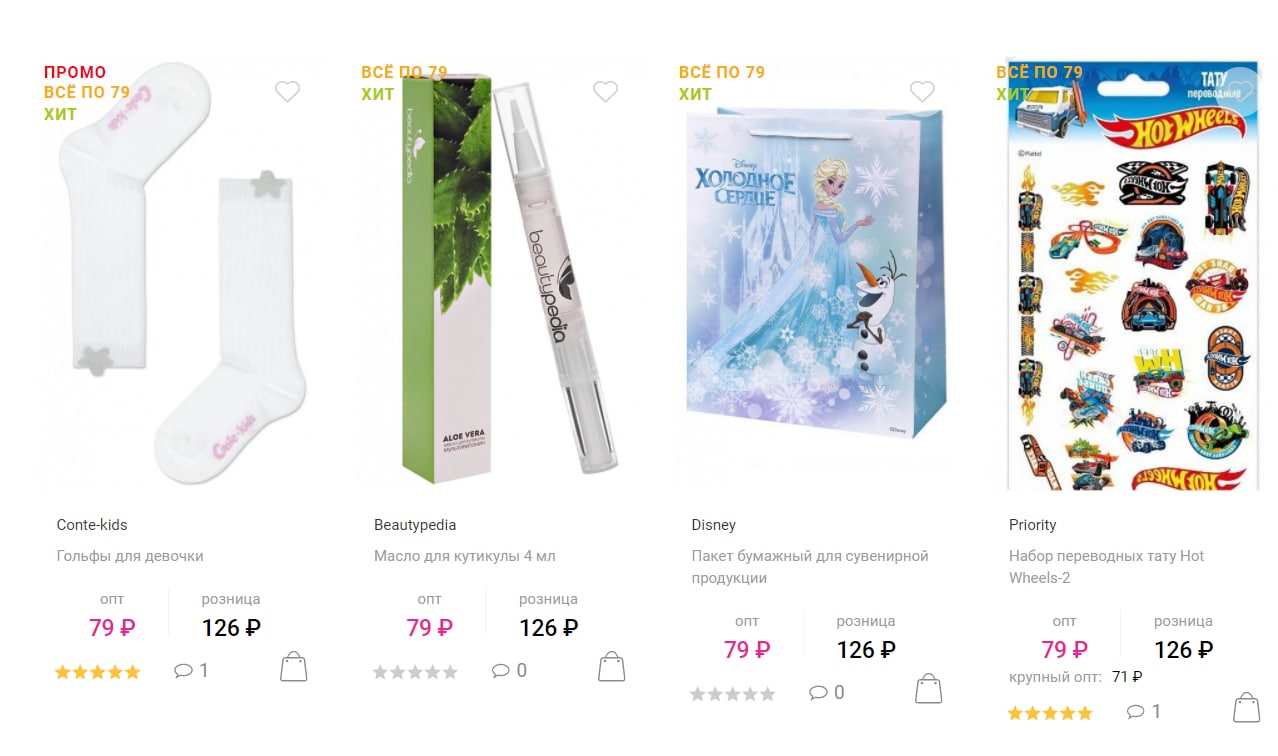This screenshot has width=1278, height=756.
Task: Open 'Масло для кутикулы 4 мл' product link
Action: click(465, 556)
